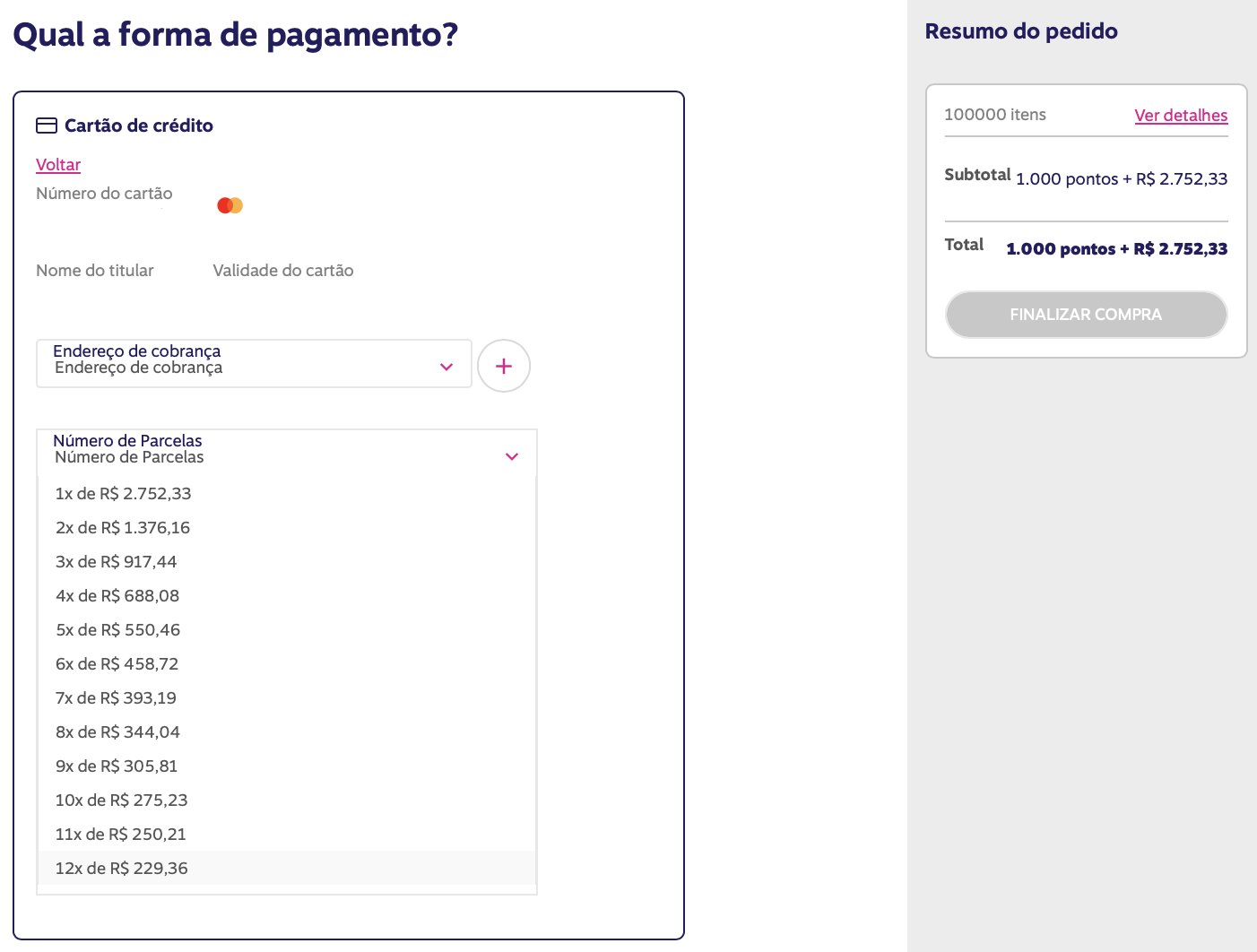Pick 9x de R$ 305,81 installment
This screenshot has width=1257, height=952.
click(287, 766)
